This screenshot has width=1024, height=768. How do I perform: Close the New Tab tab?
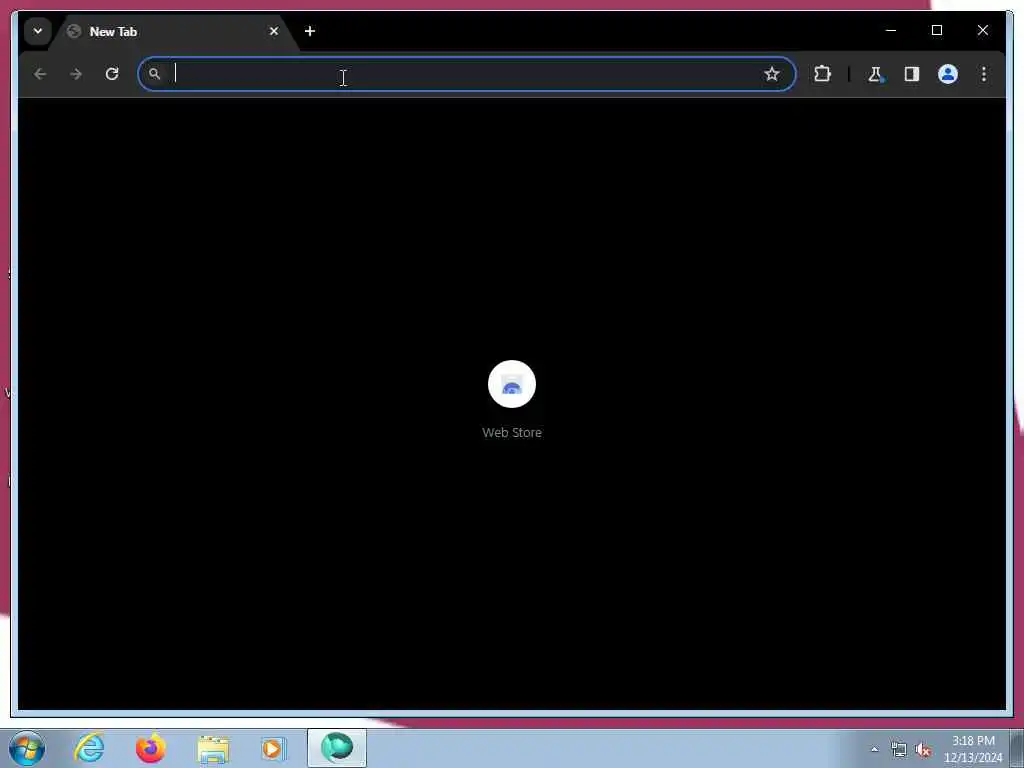(x=274, y=31)
